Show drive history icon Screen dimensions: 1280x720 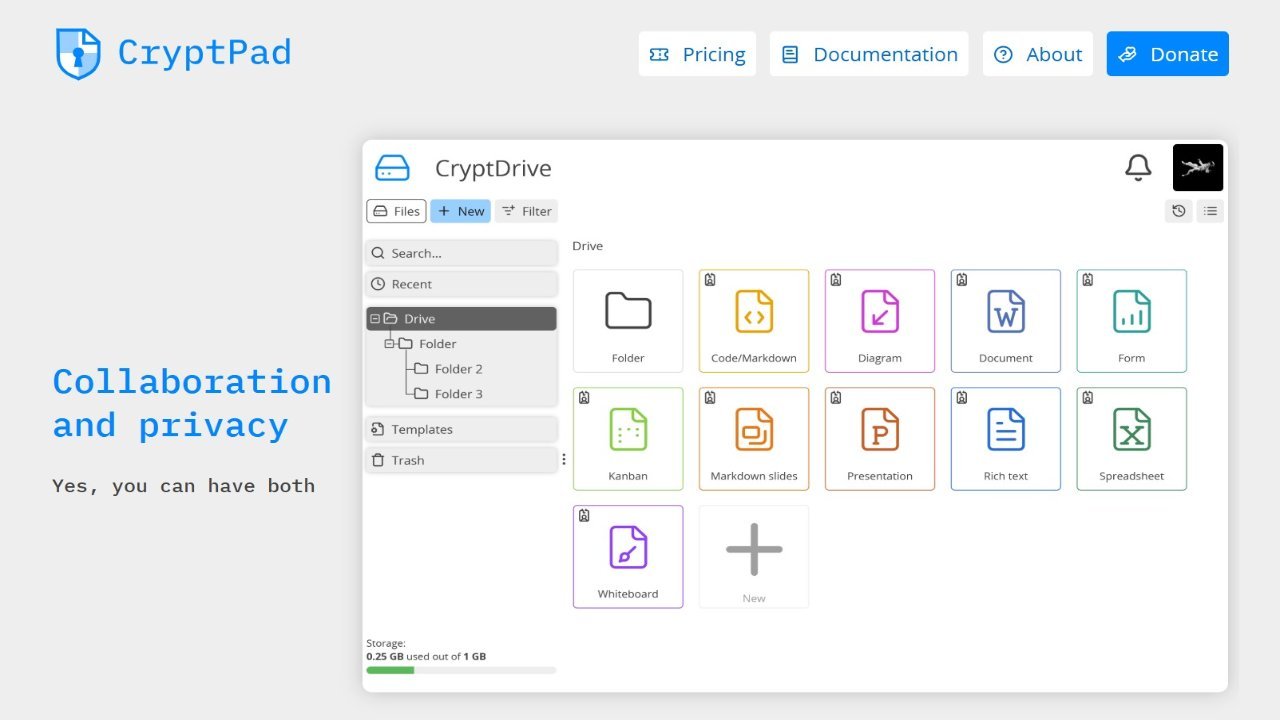(1179, 211)
